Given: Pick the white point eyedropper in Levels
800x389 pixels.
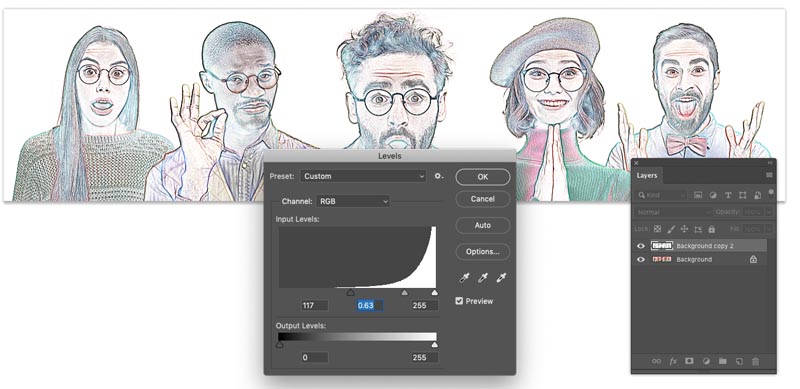Looking at the screenshot, I should (502, 278).
